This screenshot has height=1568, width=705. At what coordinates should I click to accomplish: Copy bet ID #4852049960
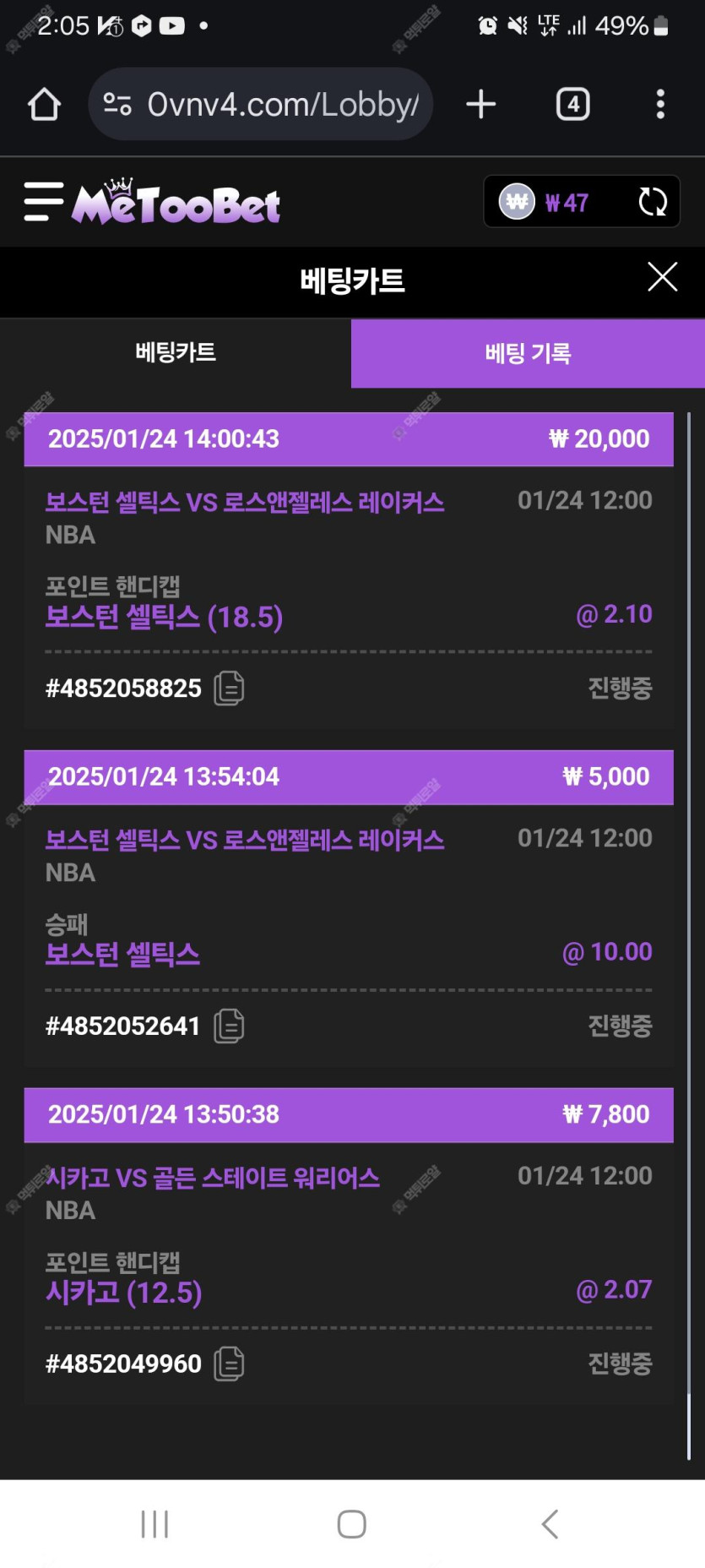tap(229, 1364)
